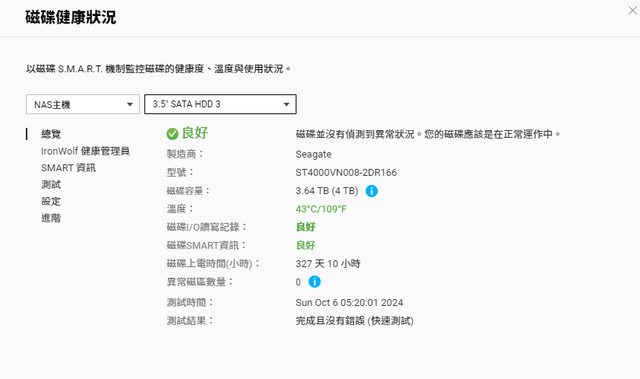Open the 設定 tab
This screenshot has height=379, width=640.
click(51, 201)
